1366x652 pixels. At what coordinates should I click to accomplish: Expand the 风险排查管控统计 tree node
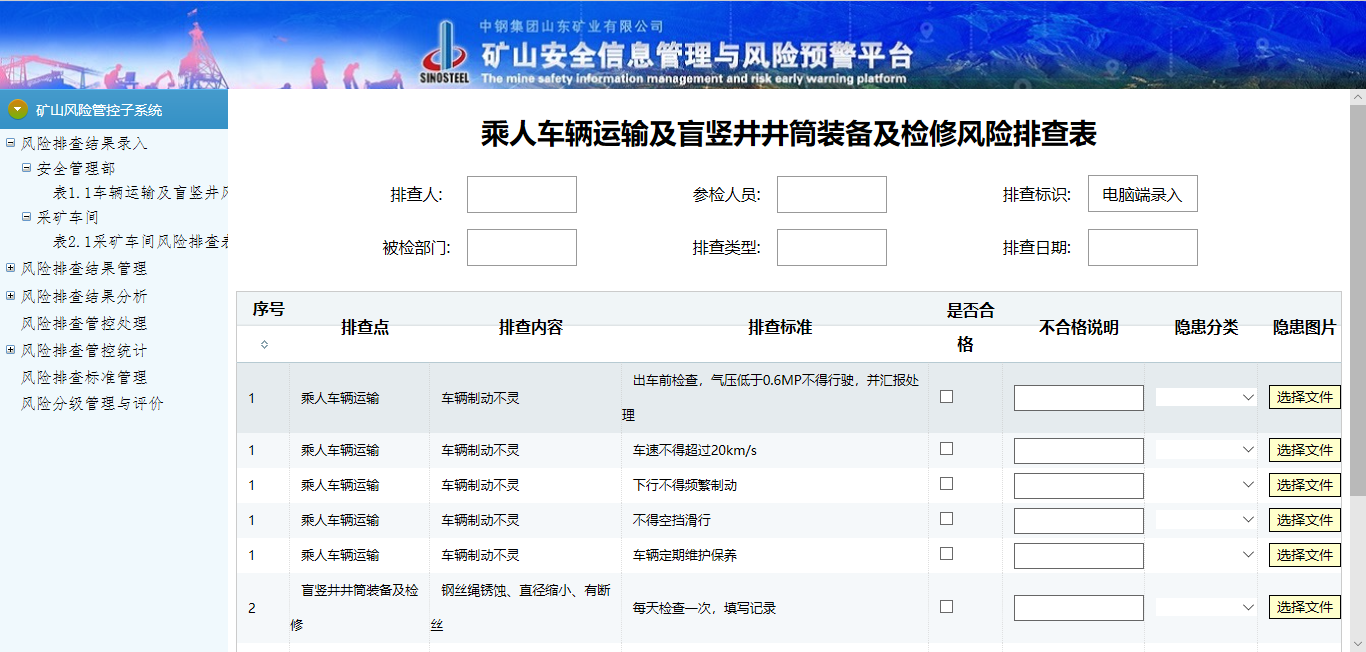coord(10,350)
